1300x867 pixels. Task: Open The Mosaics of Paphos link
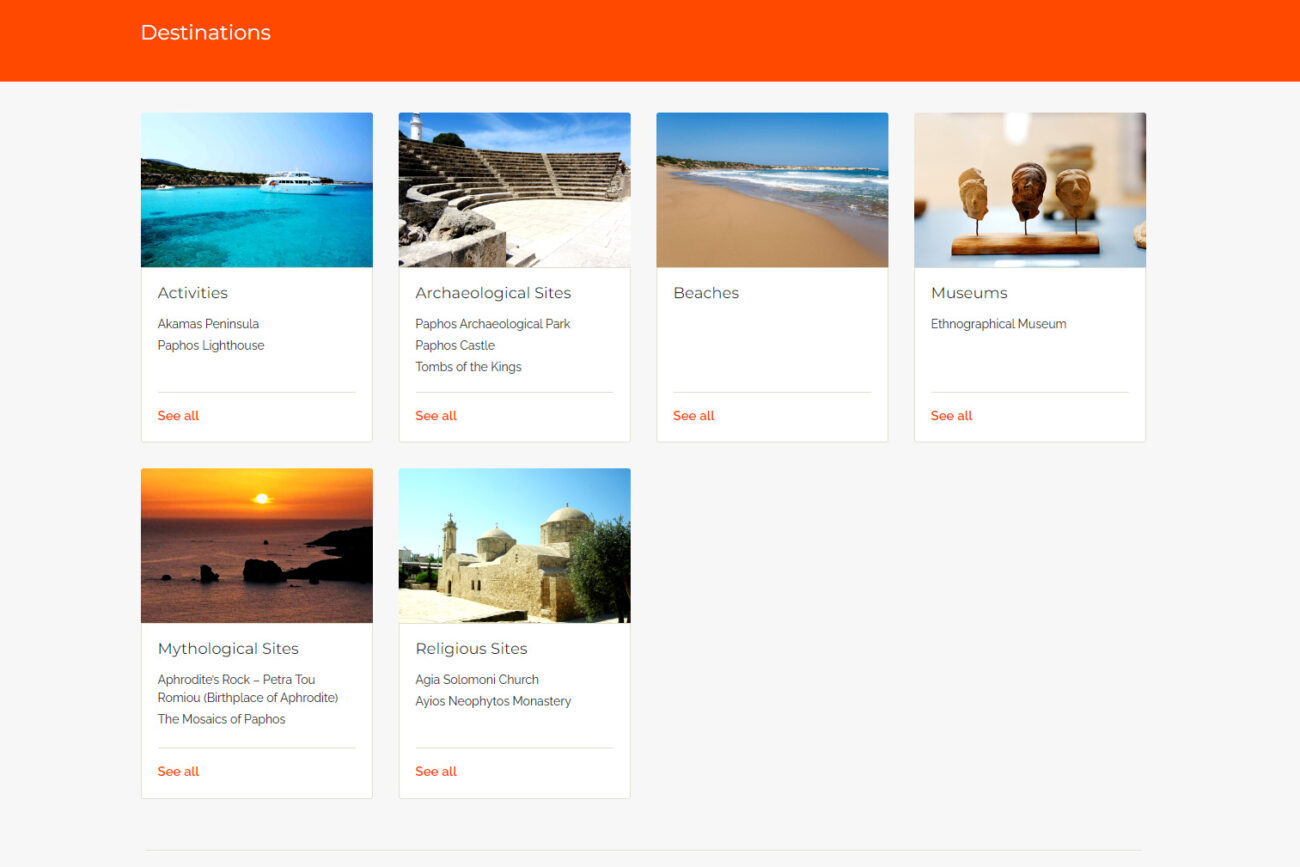click(x=221, y=719)
